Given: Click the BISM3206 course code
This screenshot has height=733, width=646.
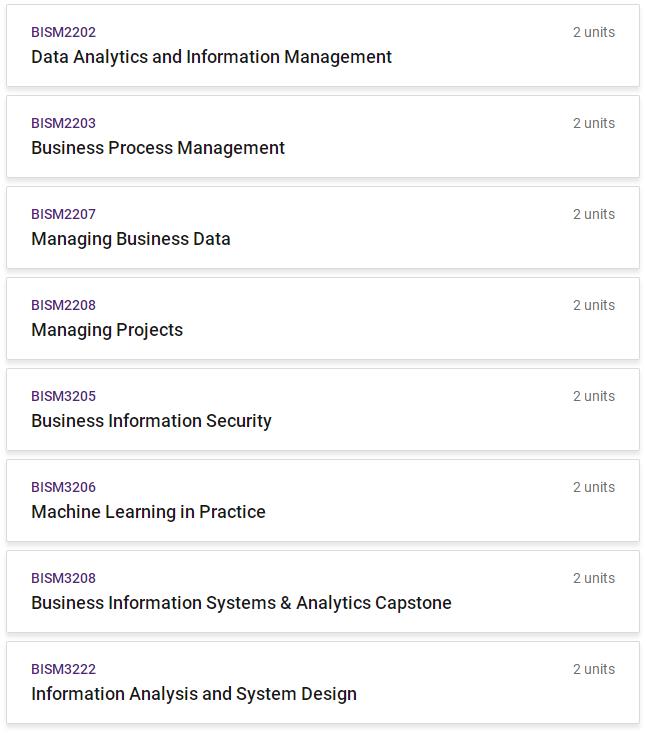Looking at the screenshot, I should click(x=63, y=487).
